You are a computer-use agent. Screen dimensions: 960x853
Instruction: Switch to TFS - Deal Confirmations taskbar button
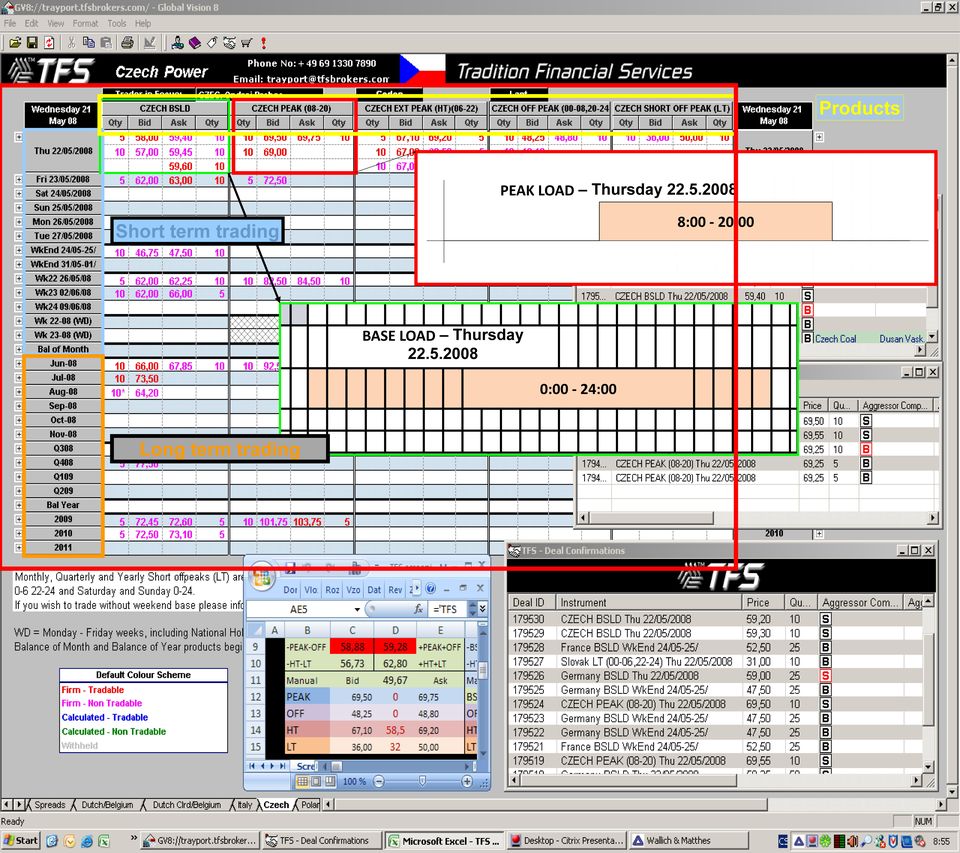pyautogui.click(x=322, y=841)
